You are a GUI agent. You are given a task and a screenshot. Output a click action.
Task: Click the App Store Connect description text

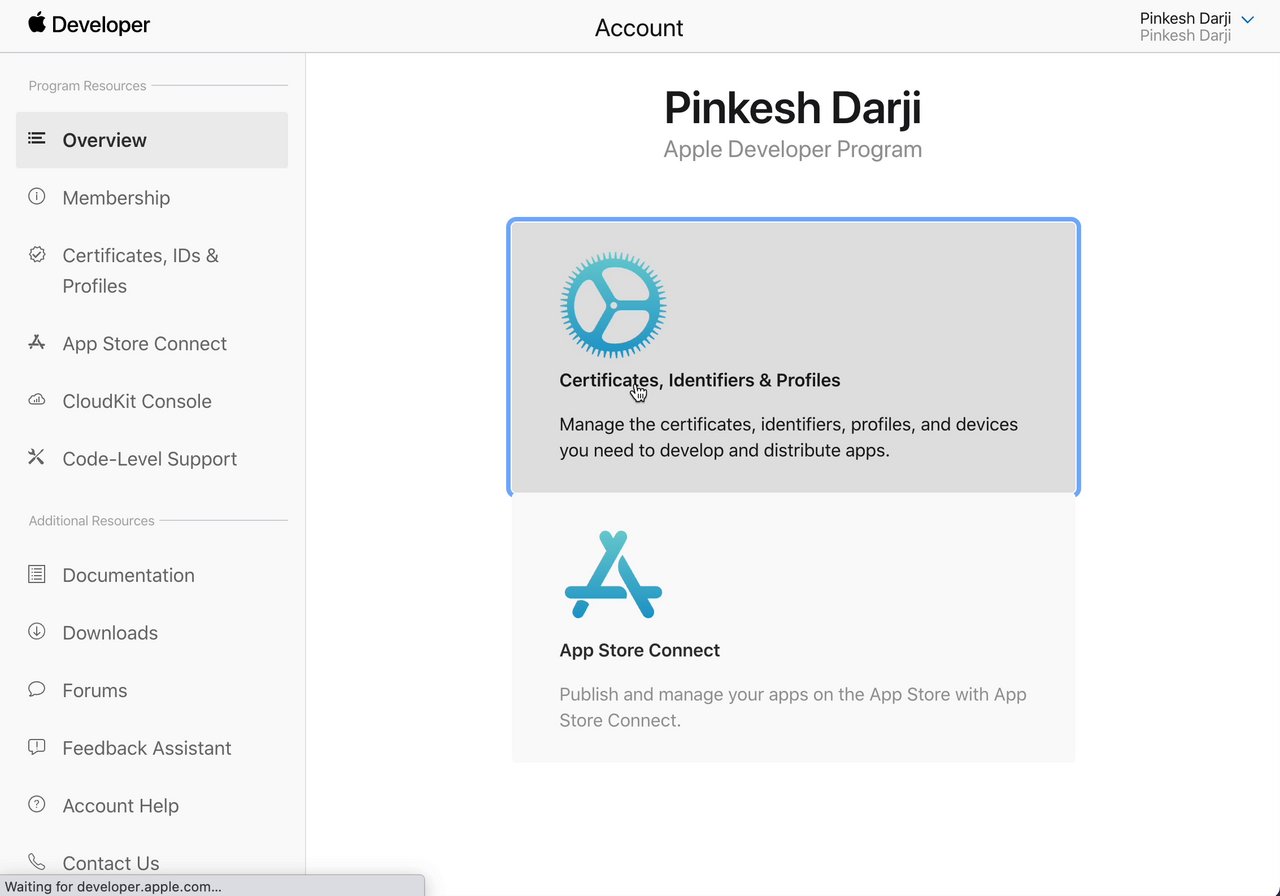pos(793,707)
